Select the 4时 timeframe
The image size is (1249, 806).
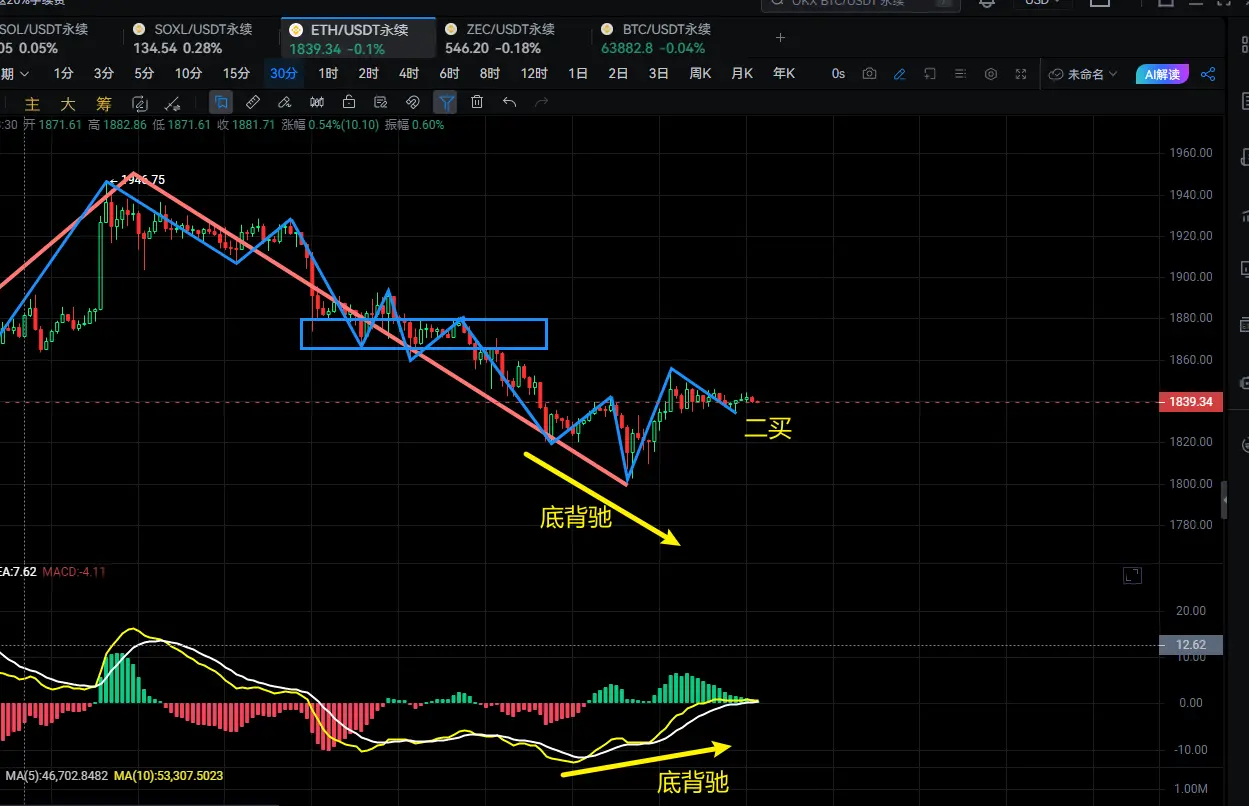(x=408, y=74)
